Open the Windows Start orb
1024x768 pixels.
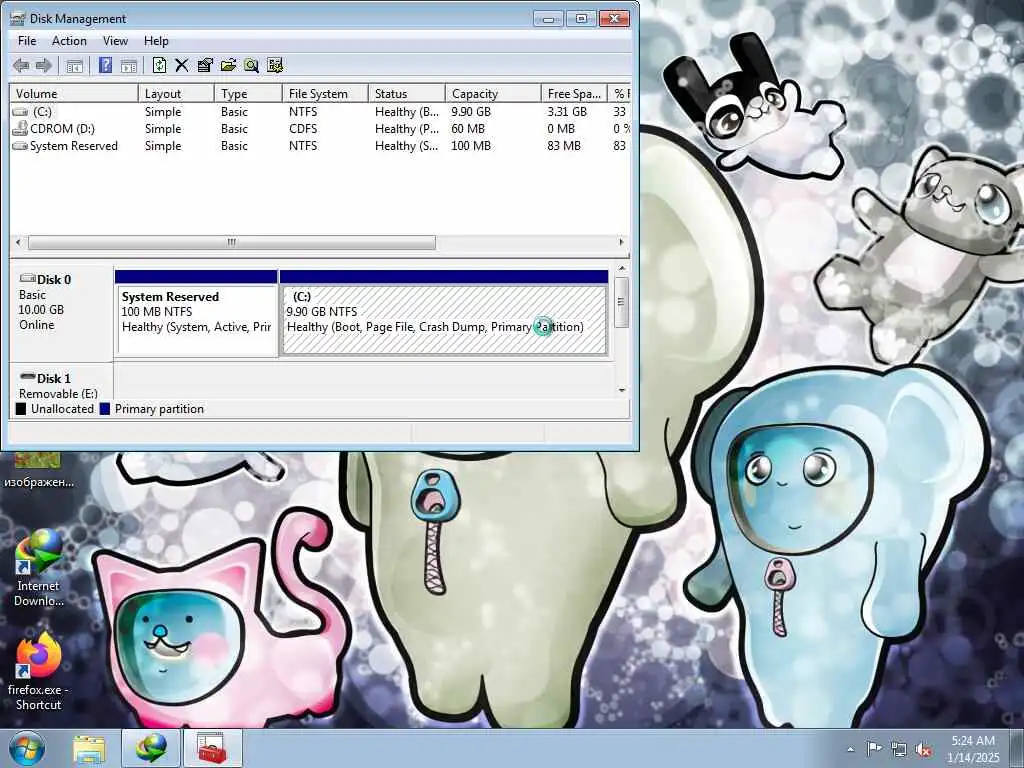[x=27, y=748]
